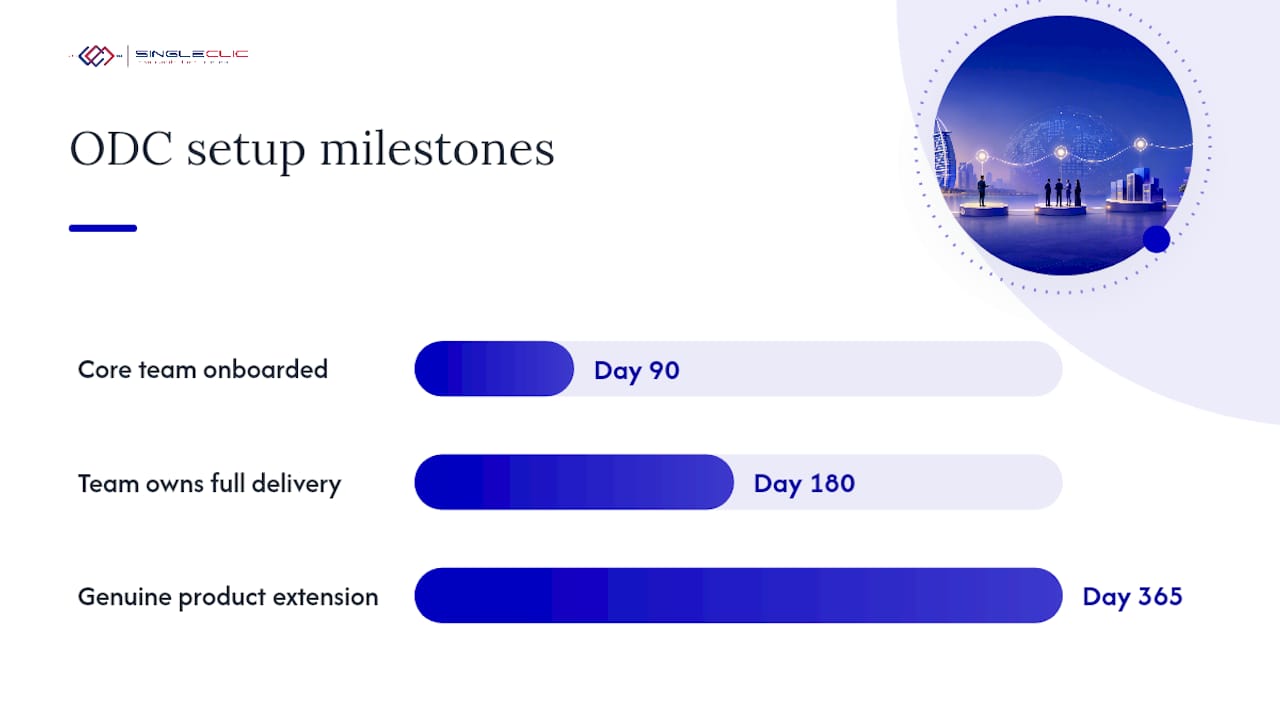
Task: Click the "Day 365" text label
Action: pos(1133,597)
